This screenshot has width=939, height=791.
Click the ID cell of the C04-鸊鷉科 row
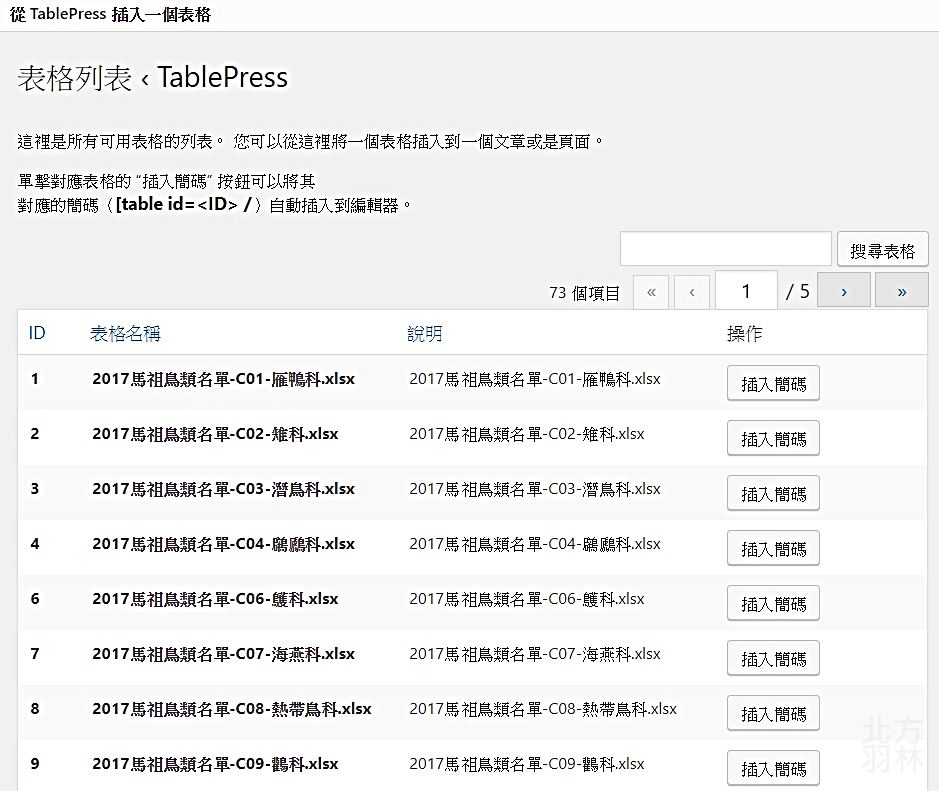tap(35, 544)
